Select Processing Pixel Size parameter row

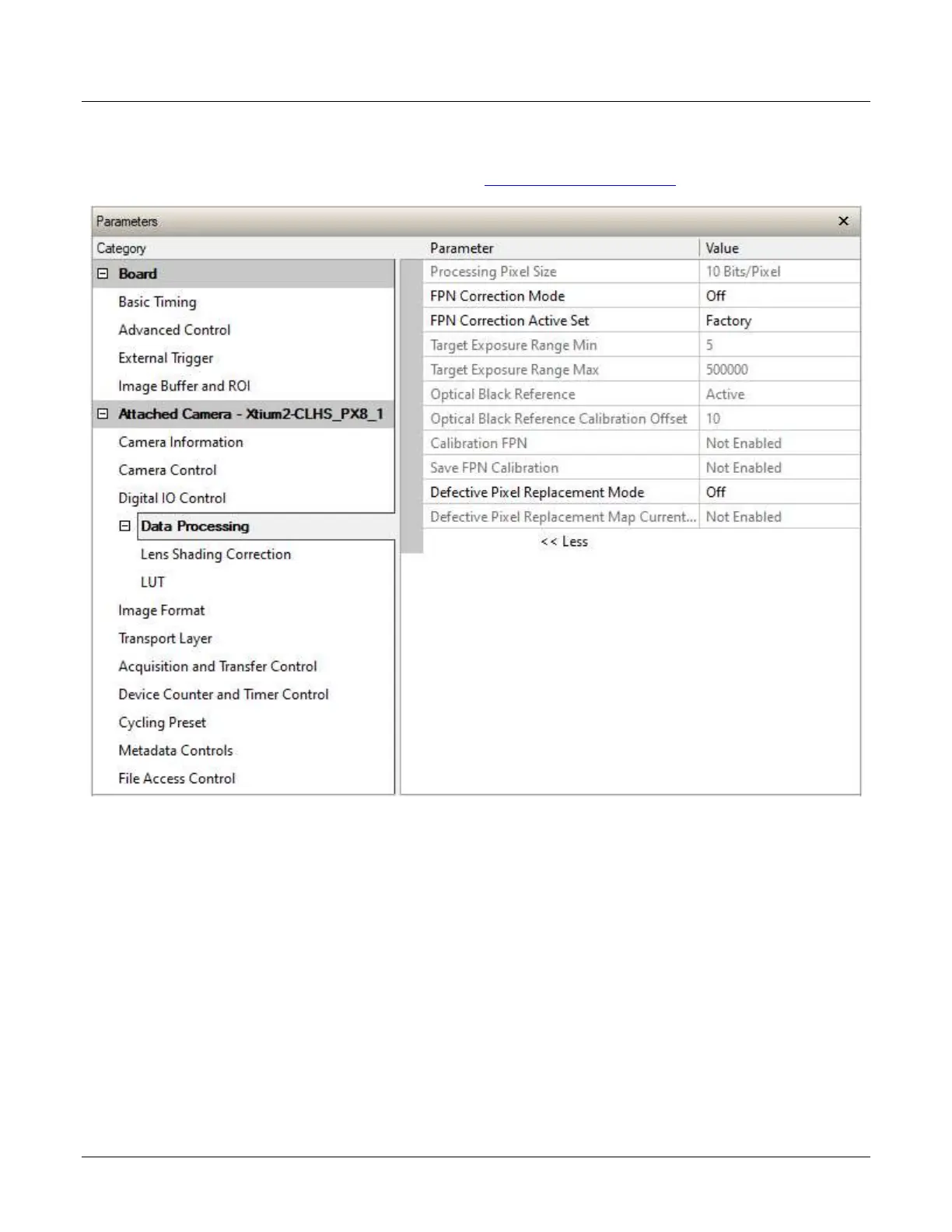tap(641, 271)
